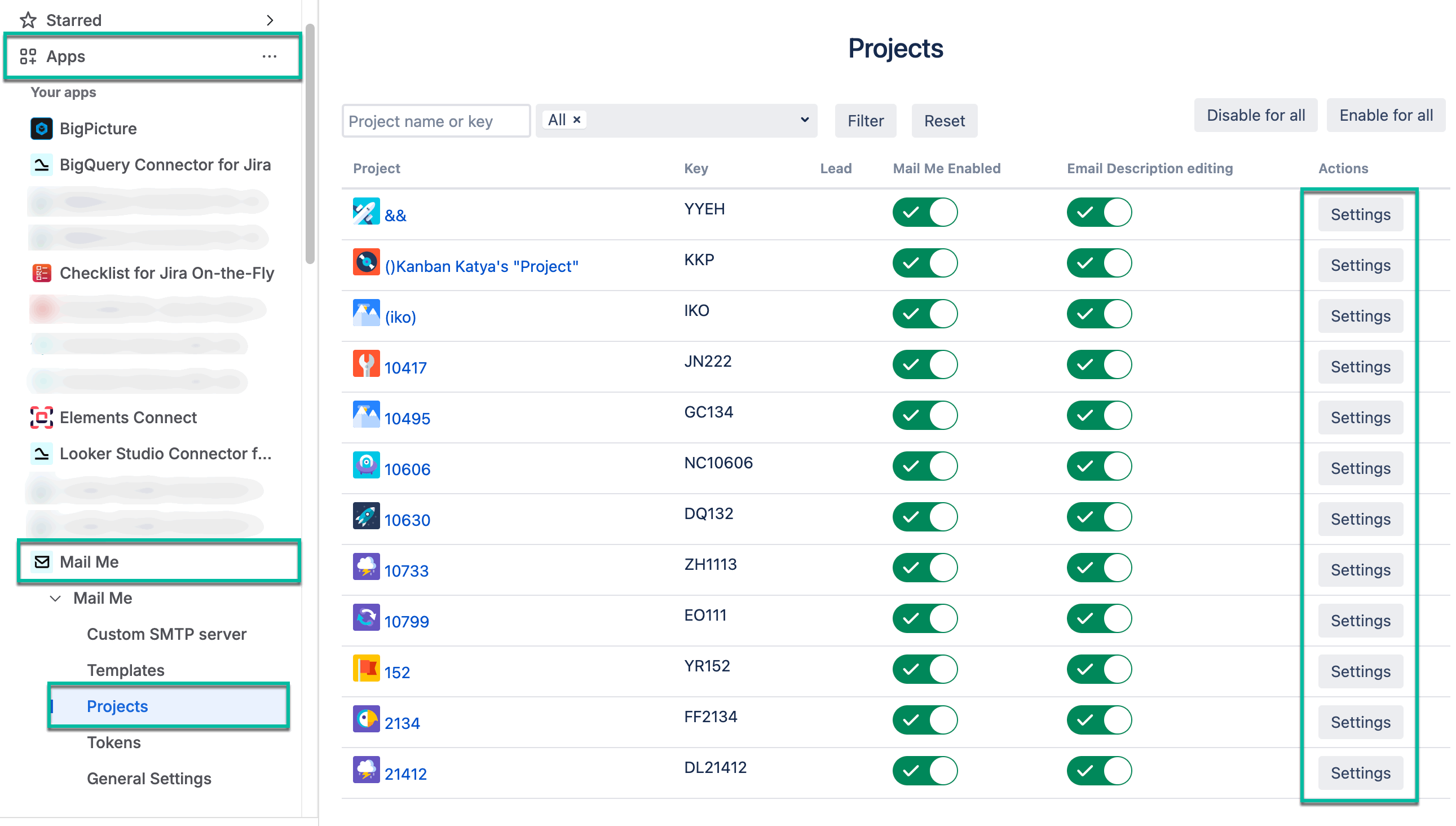The image size is (1456, 826).
Task: Collapse the Mail Me submenu
Action: coord(55,598)
